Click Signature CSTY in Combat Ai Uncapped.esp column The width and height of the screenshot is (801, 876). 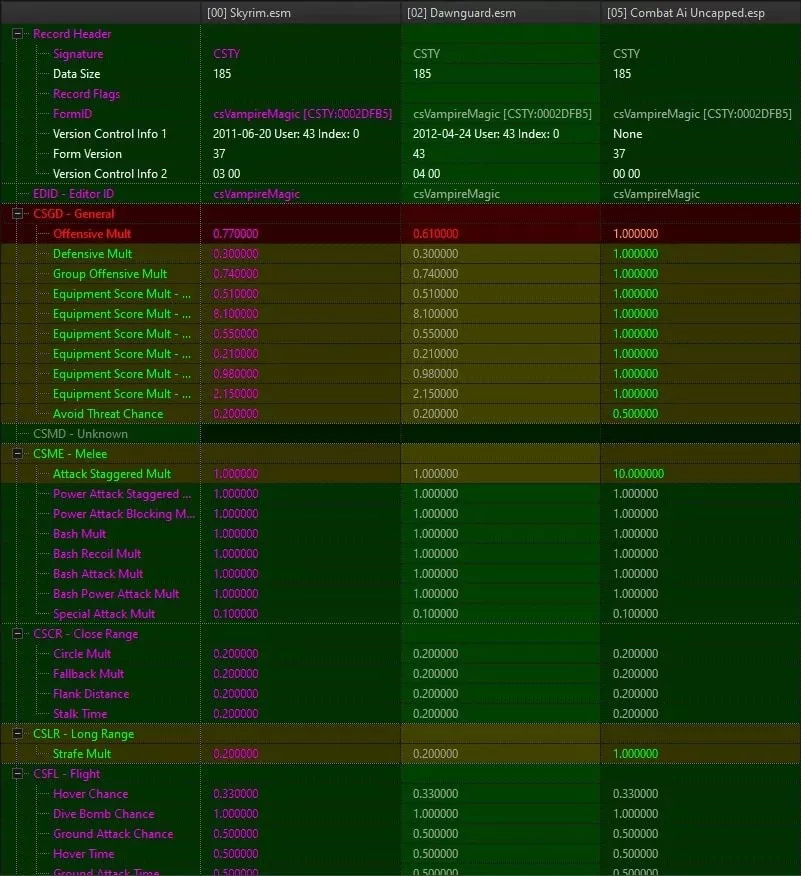[626, 54]
